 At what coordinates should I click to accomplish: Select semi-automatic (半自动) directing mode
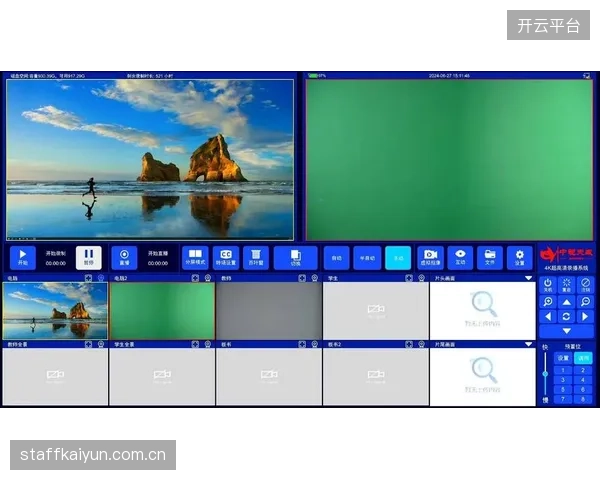pos(367,258)
